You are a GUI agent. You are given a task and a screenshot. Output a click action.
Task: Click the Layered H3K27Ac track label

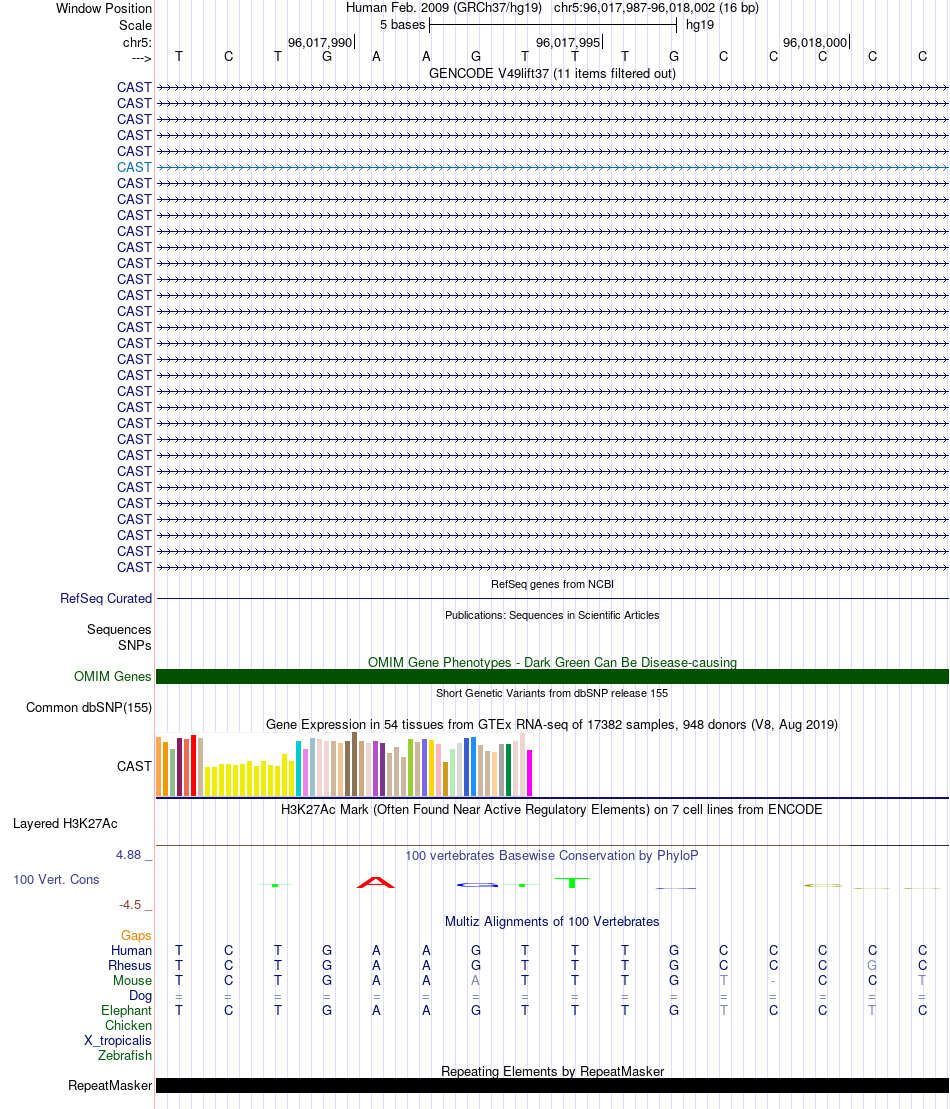(x=65, y=823)
